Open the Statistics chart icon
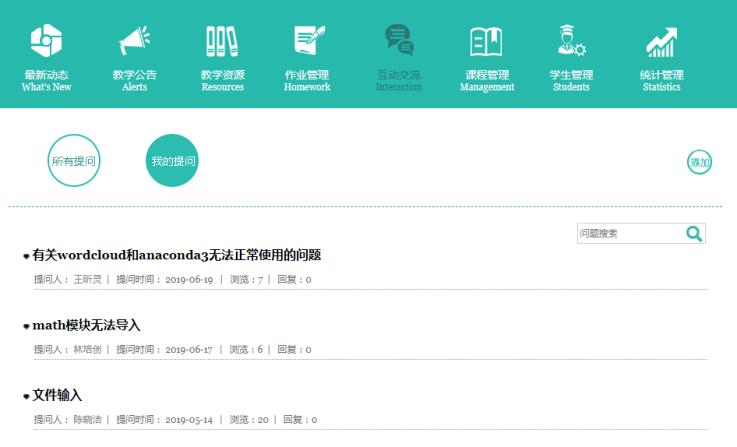The width and height of the screenshot is (737, 447). coord(661,39)
